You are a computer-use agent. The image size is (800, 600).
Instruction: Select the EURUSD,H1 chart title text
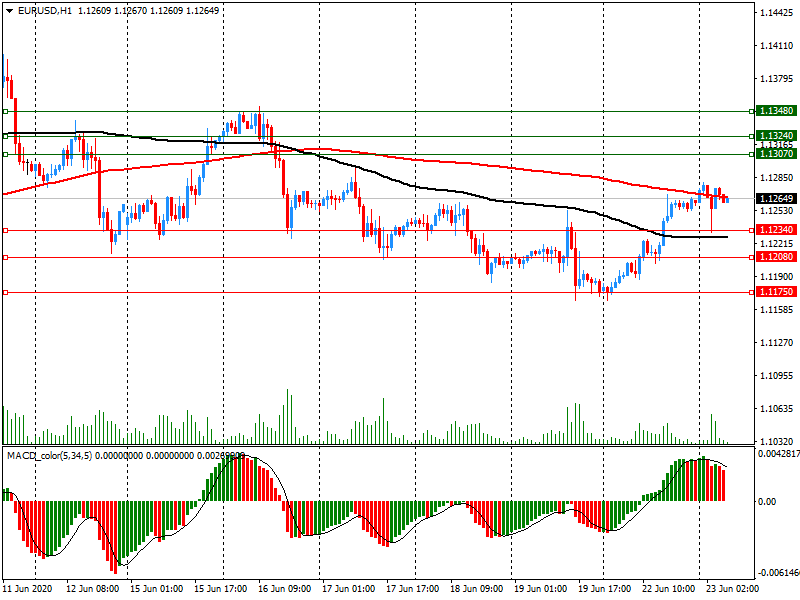[45, 10]
